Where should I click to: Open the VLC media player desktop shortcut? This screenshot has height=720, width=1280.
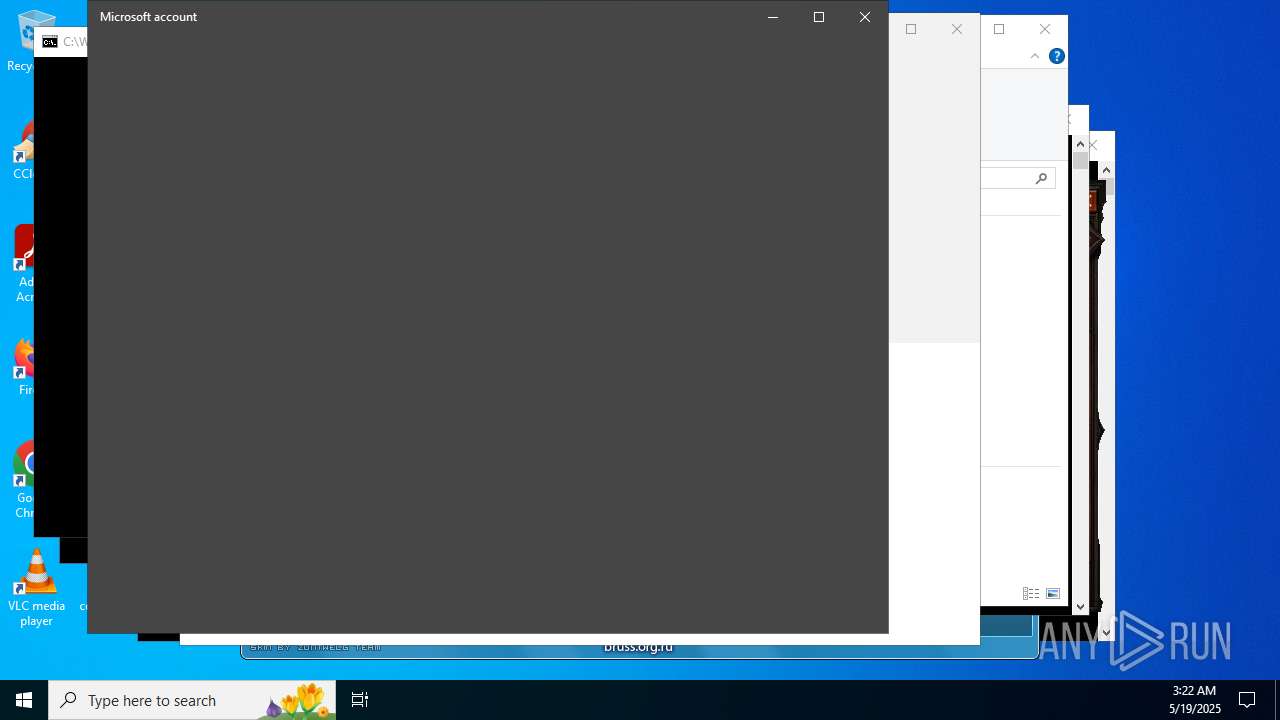(36, 587)
